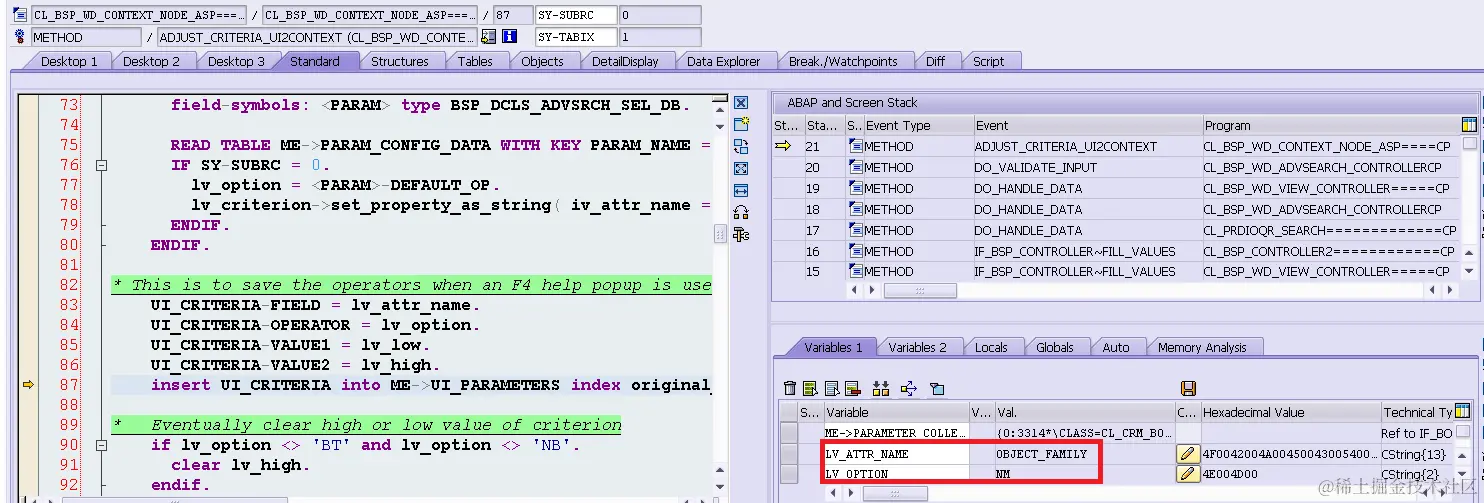The height and width of the screenshot is (503, 1484).
Task: Click the document icon left of the program name field
Action: 20,15
